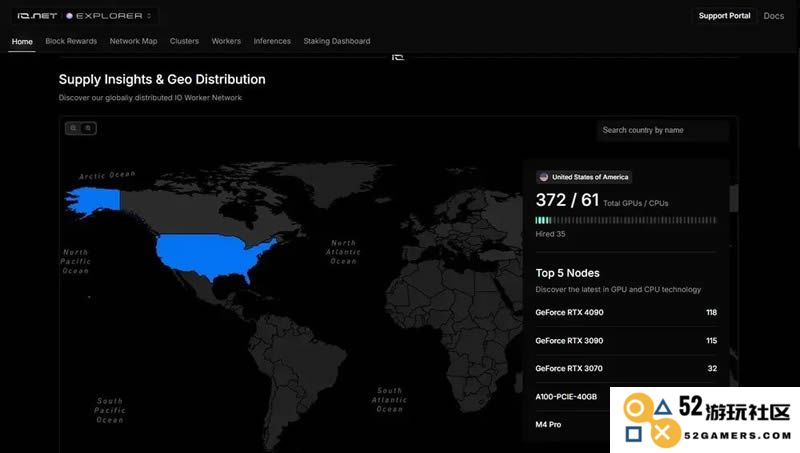
Task: Open the Support Portal button
Action: (724, 16)
